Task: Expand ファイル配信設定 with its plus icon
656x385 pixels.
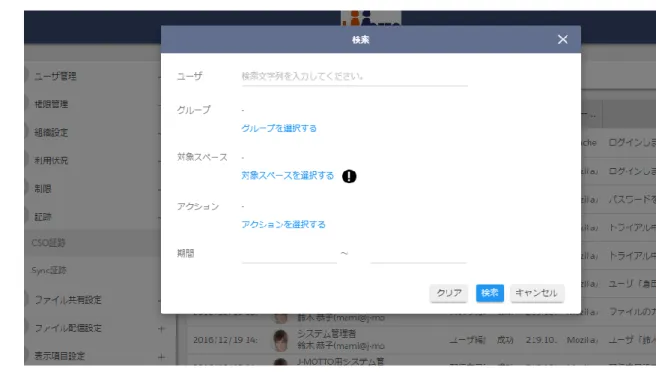Action: coord(161,329)
